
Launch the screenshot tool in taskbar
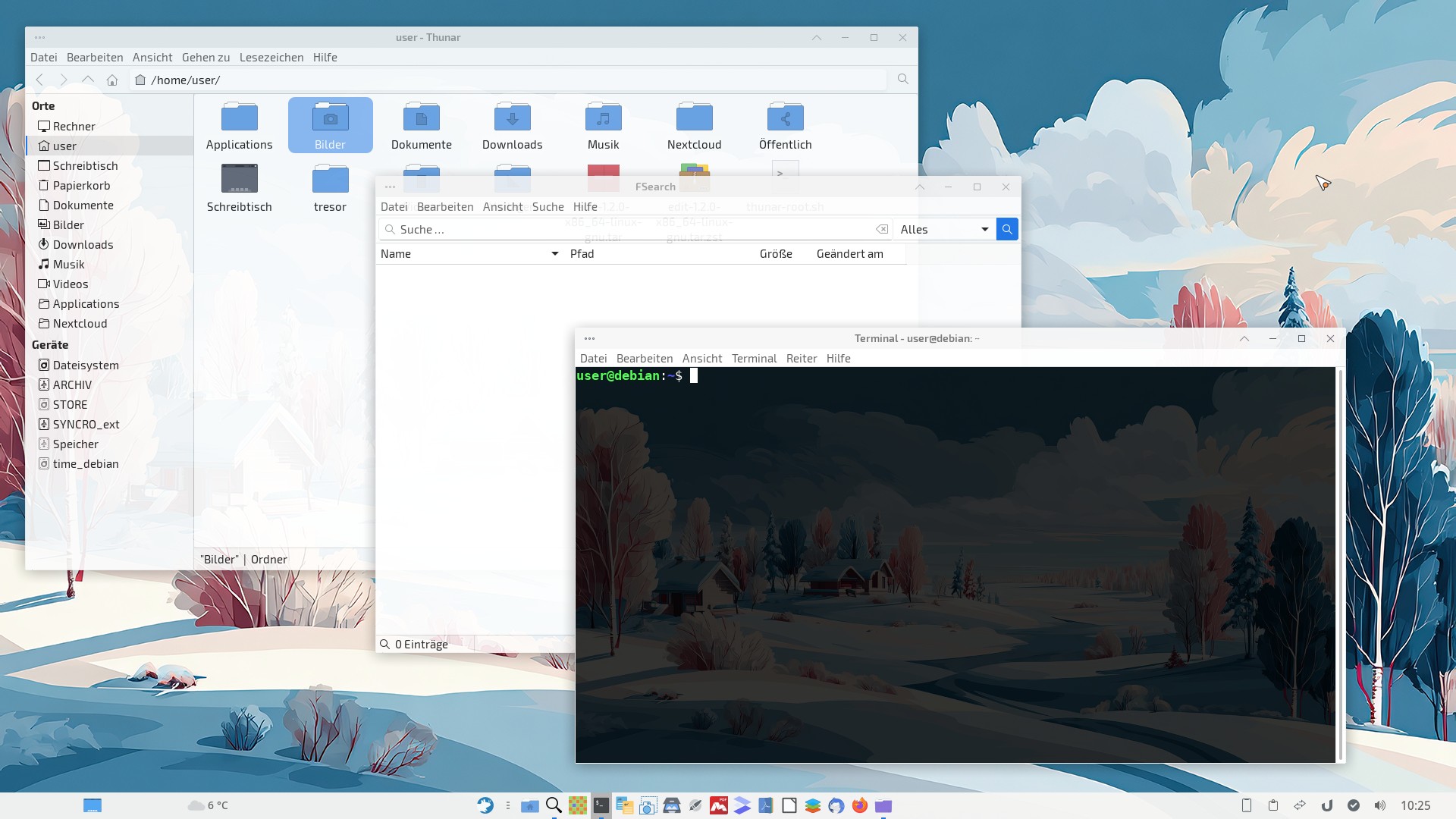(648, 805)
